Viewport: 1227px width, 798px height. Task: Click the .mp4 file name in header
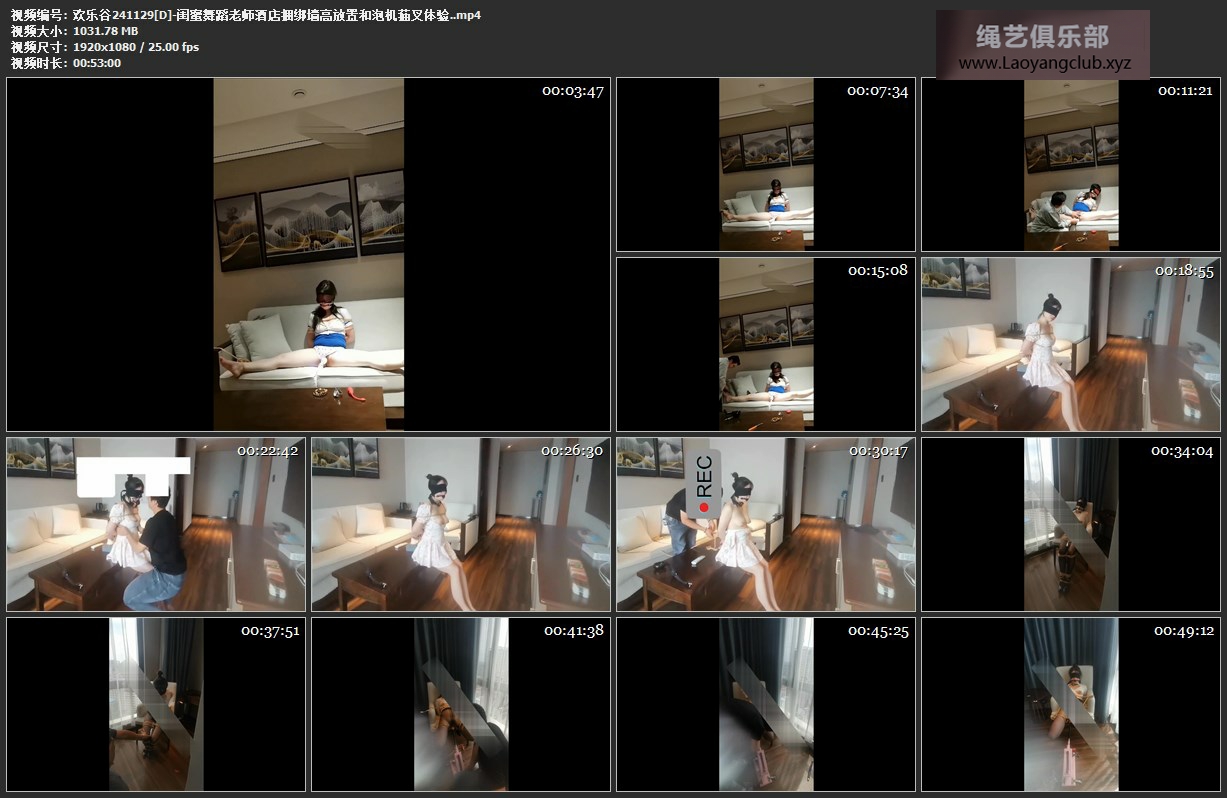(277, 15)
